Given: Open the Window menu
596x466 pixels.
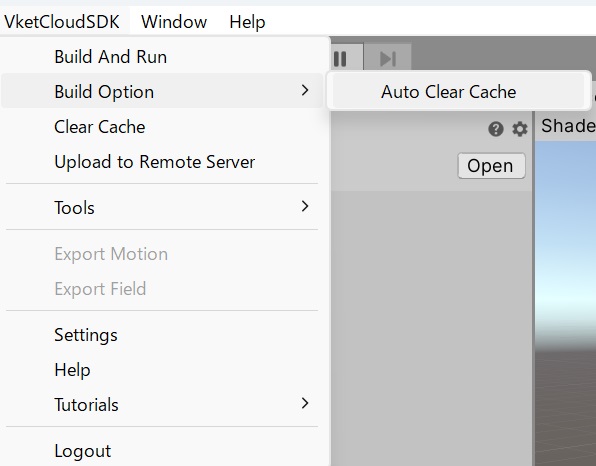Looking at the screenshot, I should (x=174, y=22).
